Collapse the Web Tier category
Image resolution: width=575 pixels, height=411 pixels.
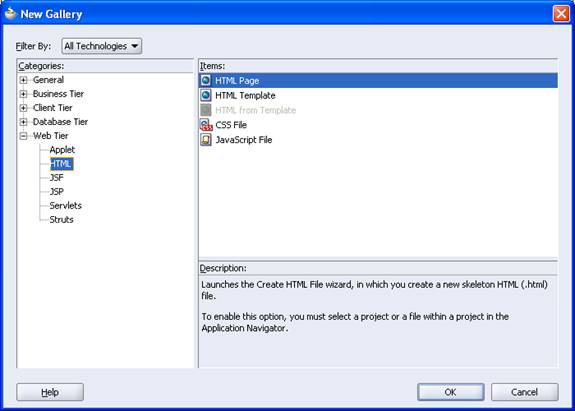tap(23, 136)
